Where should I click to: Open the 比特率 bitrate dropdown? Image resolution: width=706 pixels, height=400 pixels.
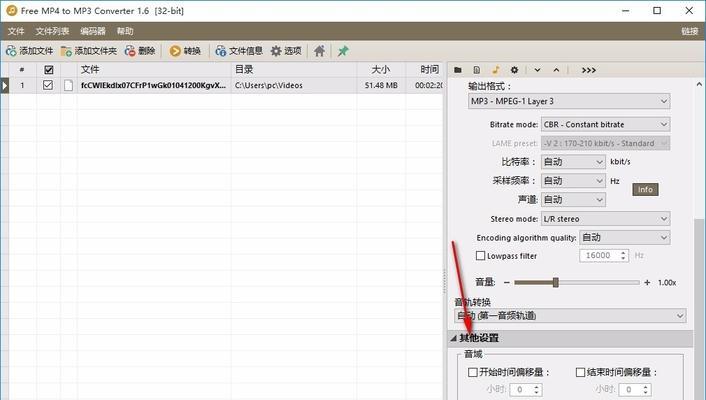[x=573, y=162]
